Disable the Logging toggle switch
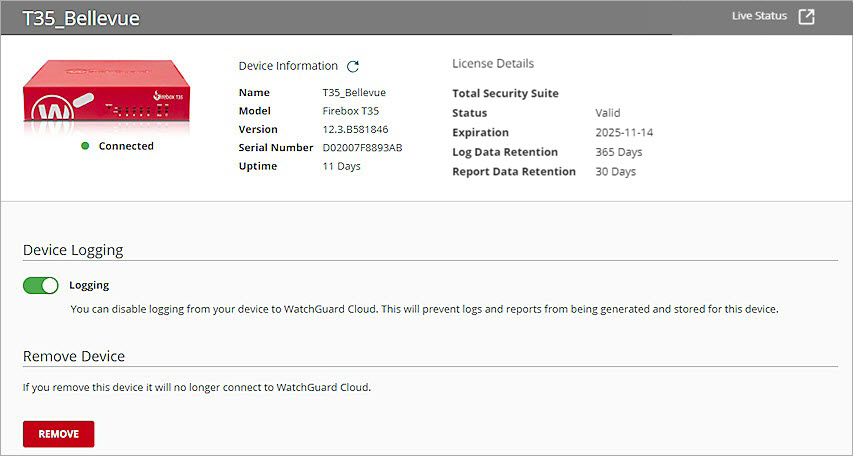The height and width of the screenshot is (456, 853). coord(41,286)
